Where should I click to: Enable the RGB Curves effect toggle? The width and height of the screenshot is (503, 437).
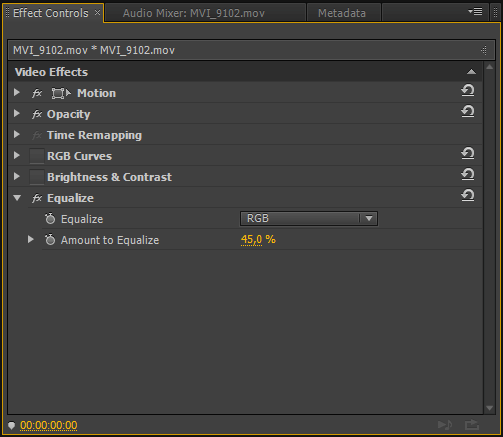[x=37, y=156]
